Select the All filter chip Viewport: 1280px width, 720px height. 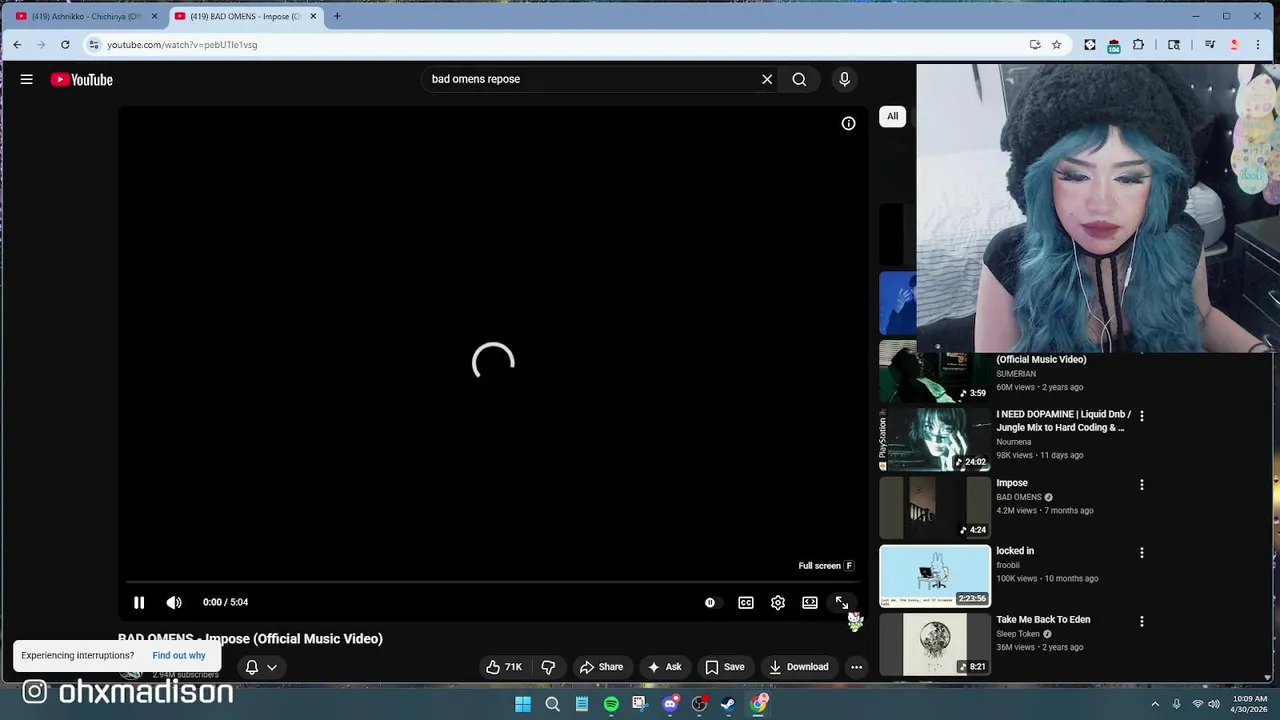tap(892, 116)
